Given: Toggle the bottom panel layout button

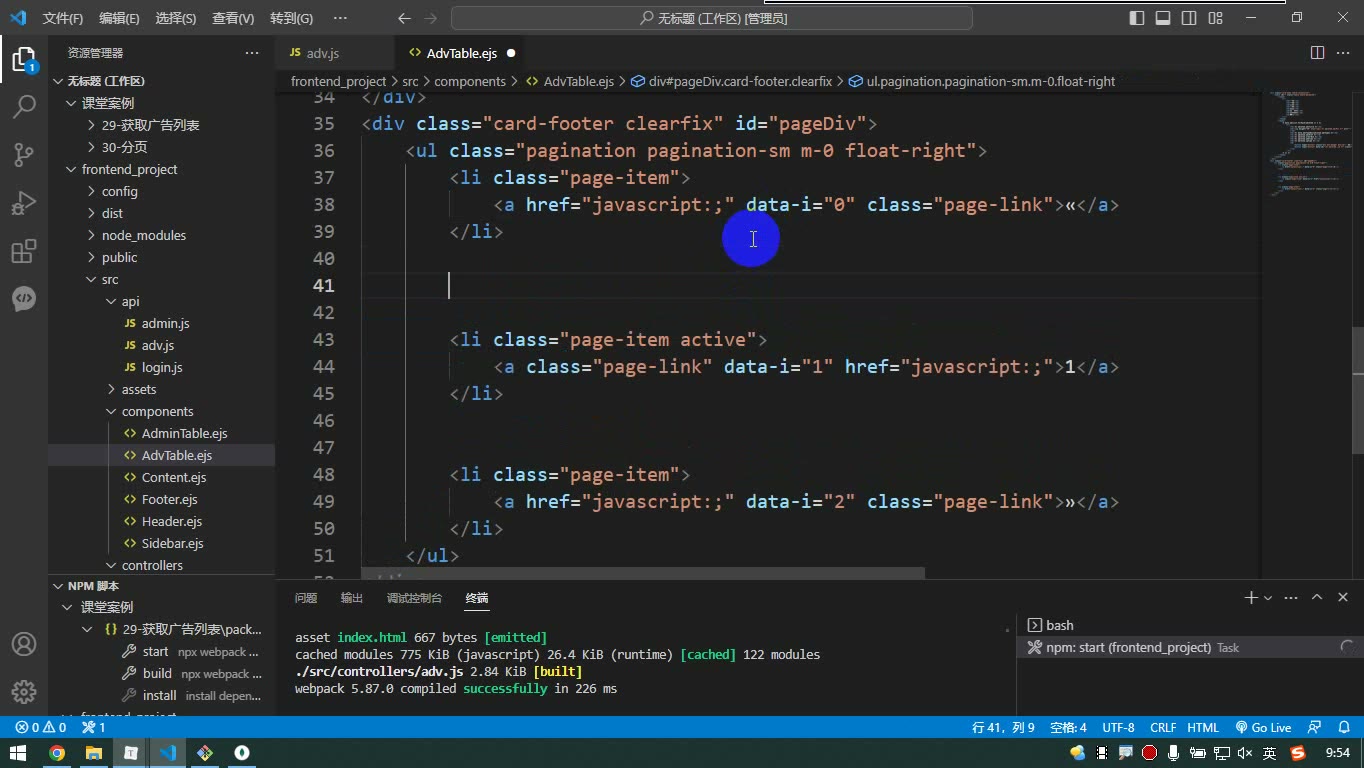Looking at the screenshot, I should tap(1163, 18).
